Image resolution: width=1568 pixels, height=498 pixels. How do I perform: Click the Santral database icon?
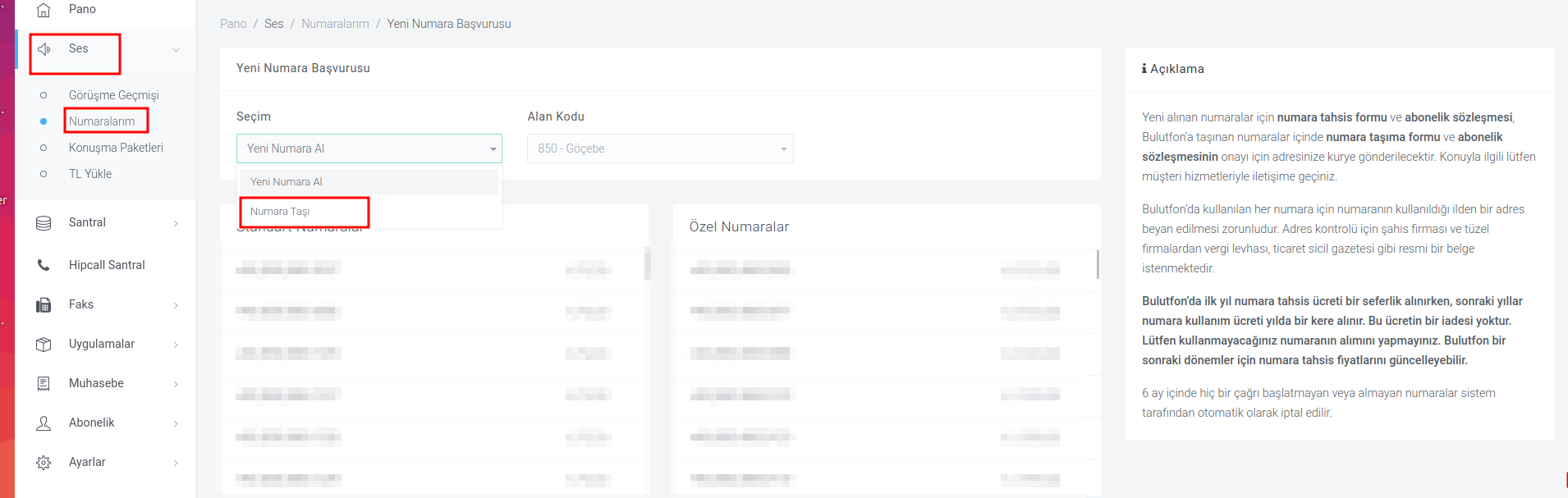coord(44,223)
